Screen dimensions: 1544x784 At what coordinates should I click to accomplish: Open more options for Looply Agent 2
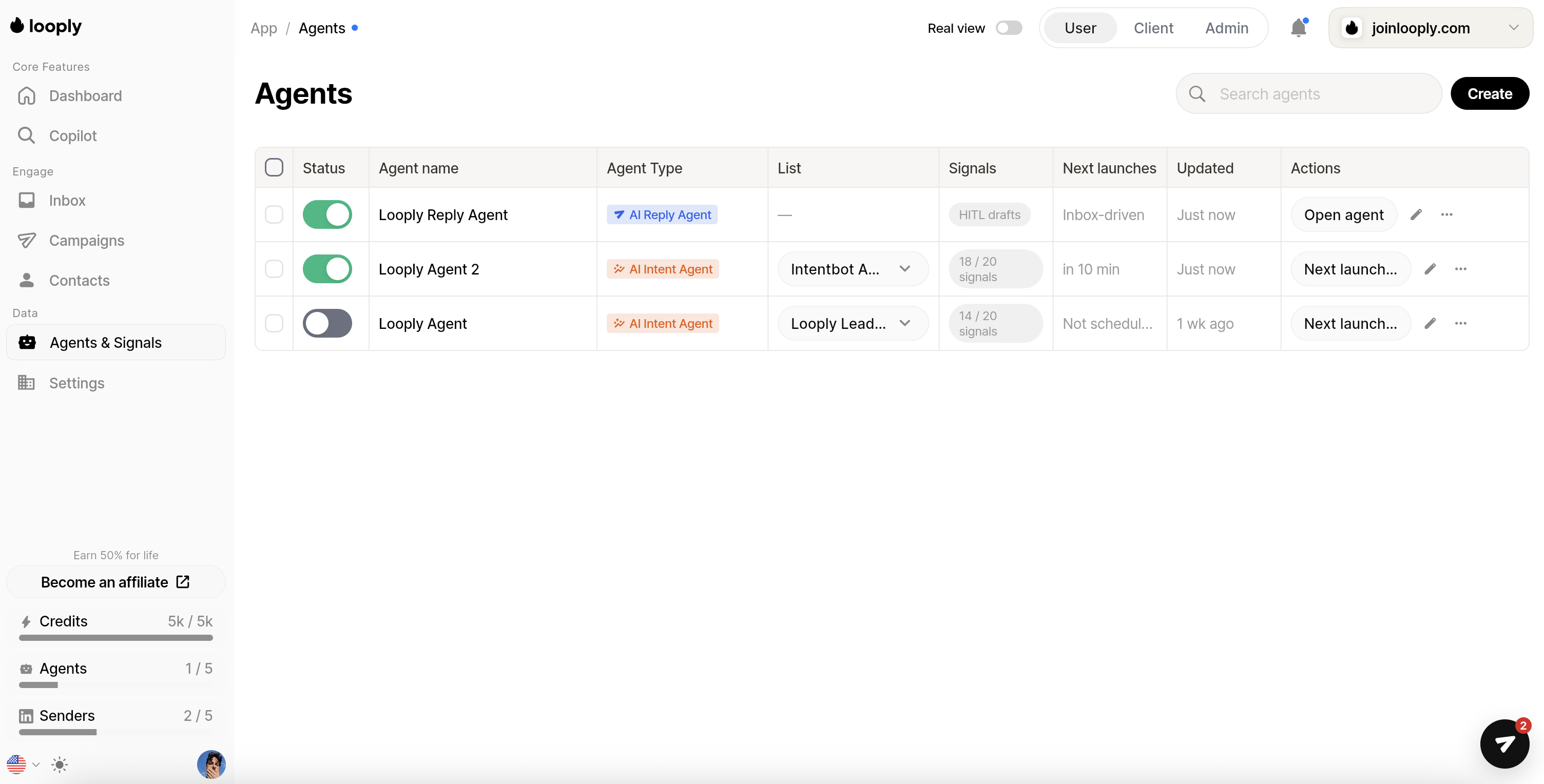(x=1460, y=269)
